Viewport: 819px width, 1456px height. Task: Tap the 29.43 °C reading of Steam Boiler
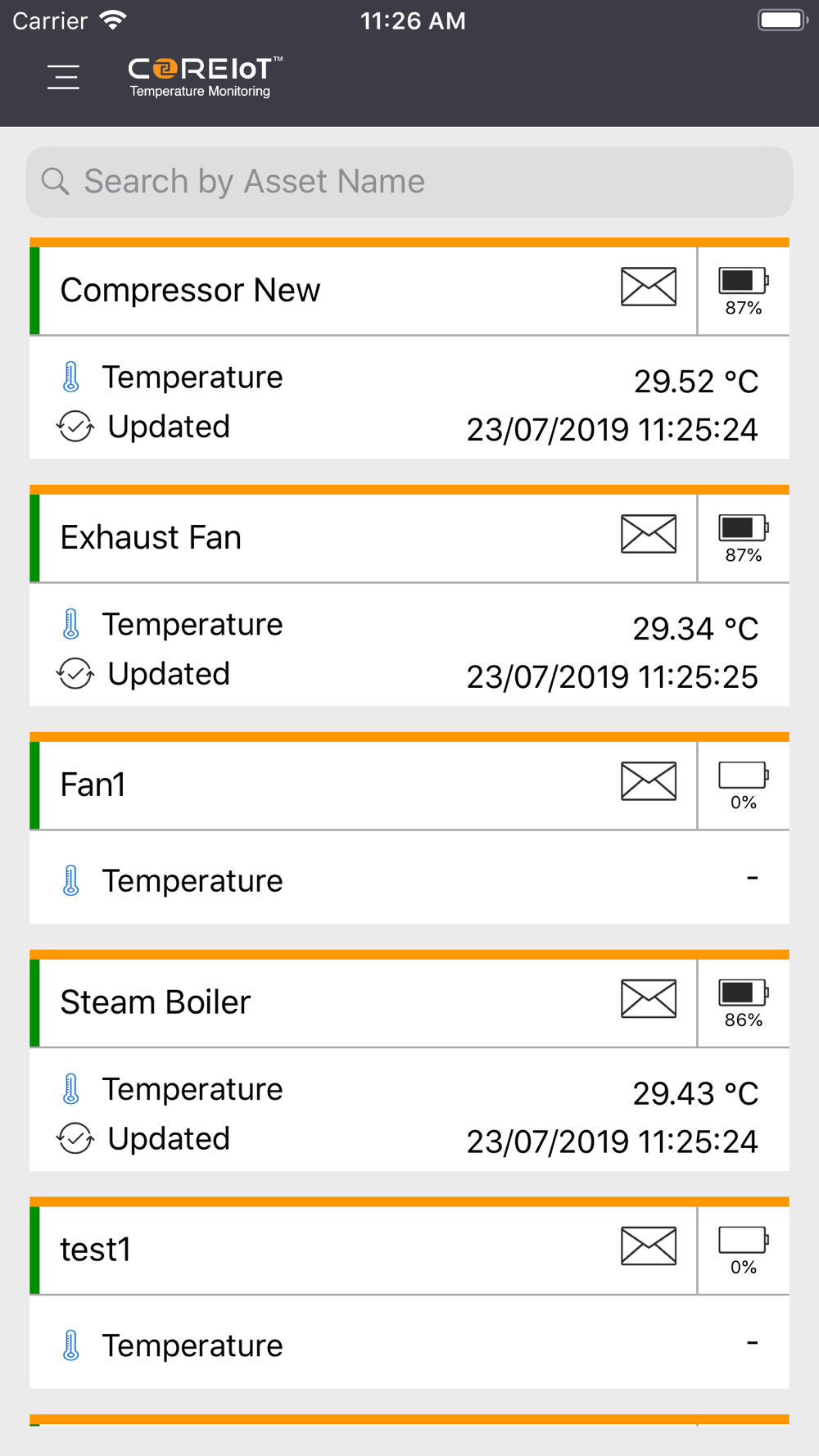click(x=695, y=1093)
